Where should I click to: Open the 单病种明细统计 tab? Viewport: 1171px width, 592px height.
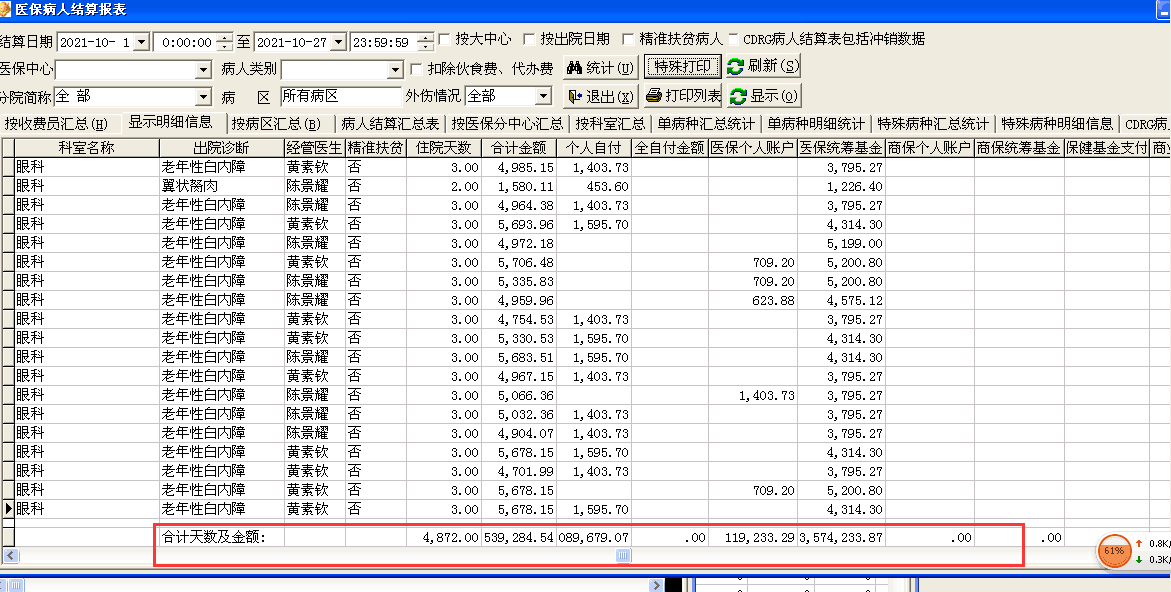pos(816,123)
